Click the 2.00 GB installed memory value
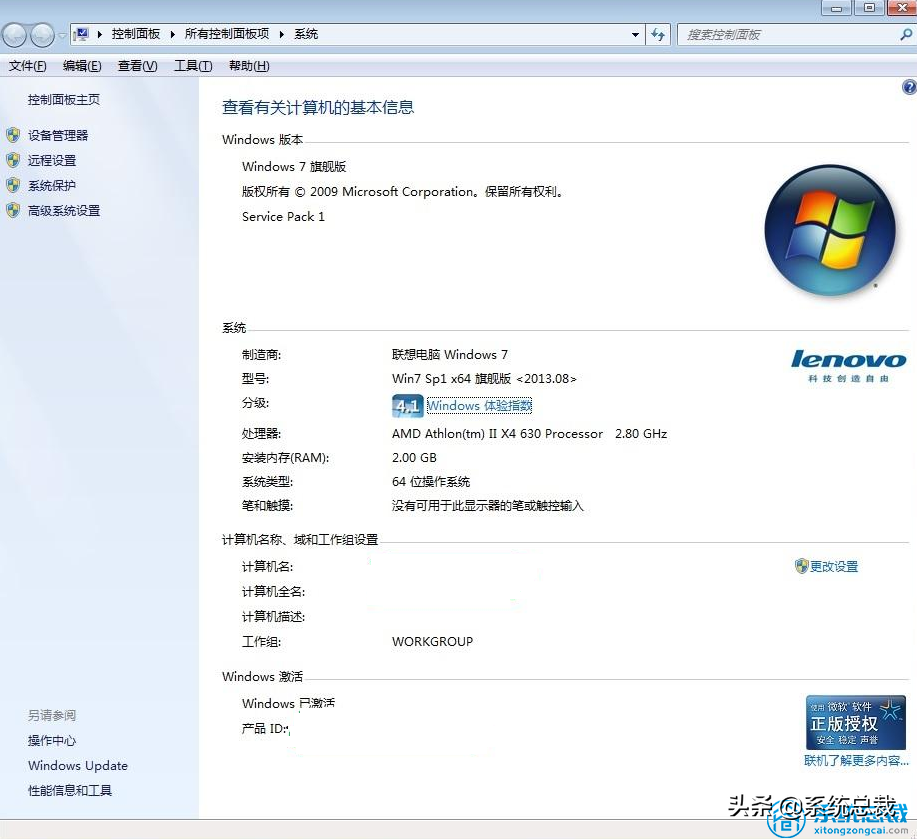This screenshot has width=917, height=839. (x=414, y=458)
